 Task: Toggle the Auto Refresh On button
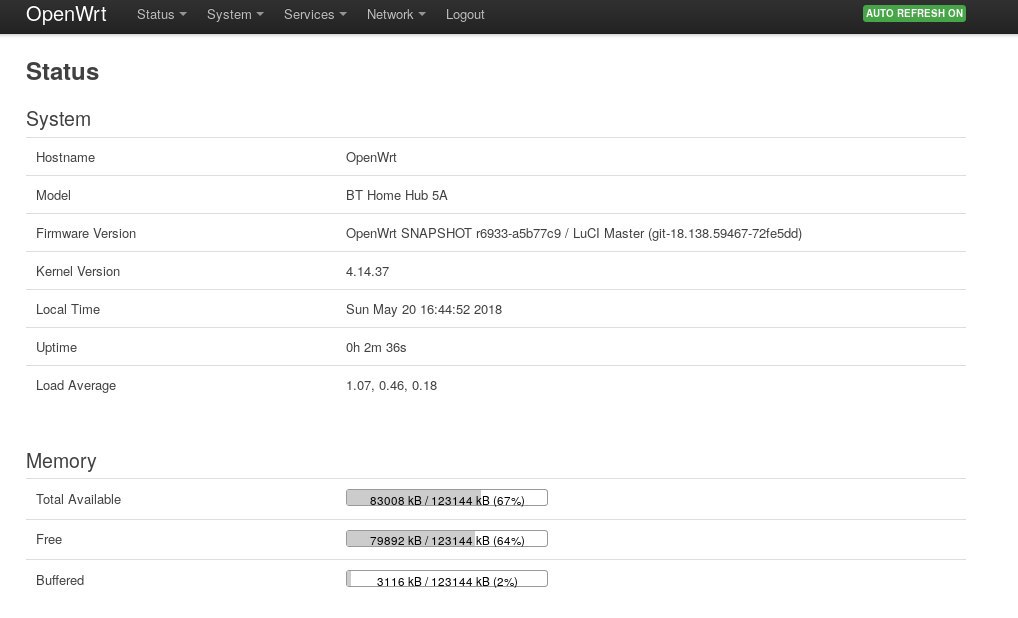click(x=914, y=14)
